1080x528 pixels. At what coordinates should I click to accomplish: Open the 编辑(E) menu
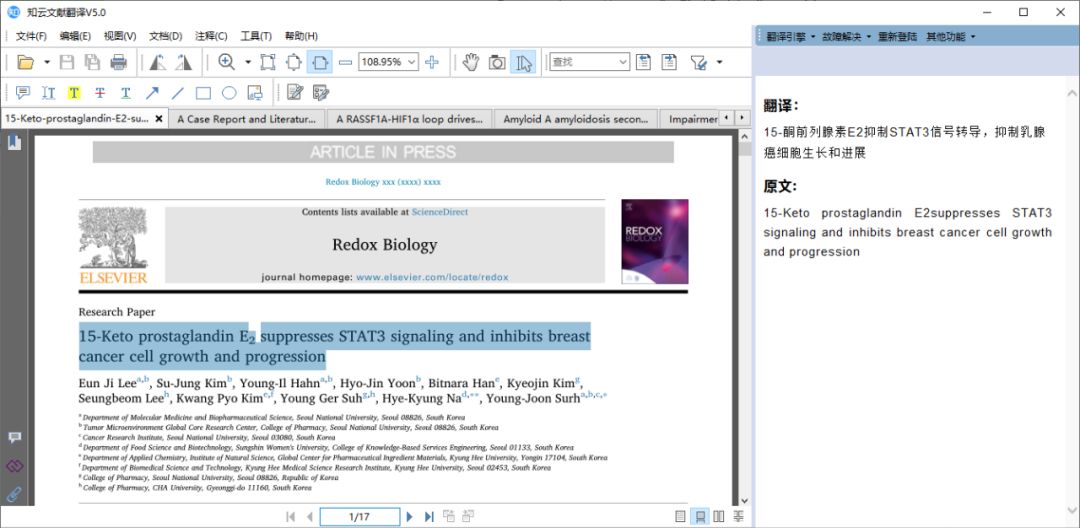[75, 36]
